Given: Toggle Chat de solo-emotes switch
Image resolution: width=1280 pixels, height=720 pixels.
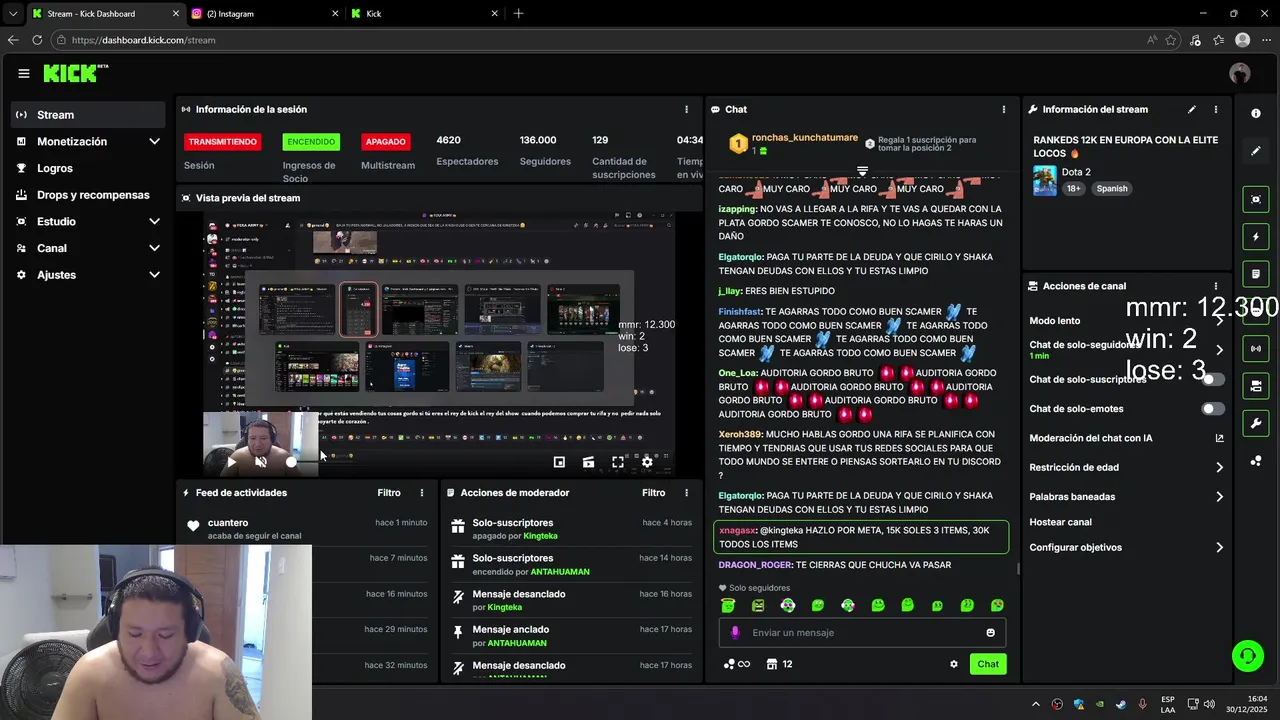Looking at the screenshot, I should tap(1212, 409).
